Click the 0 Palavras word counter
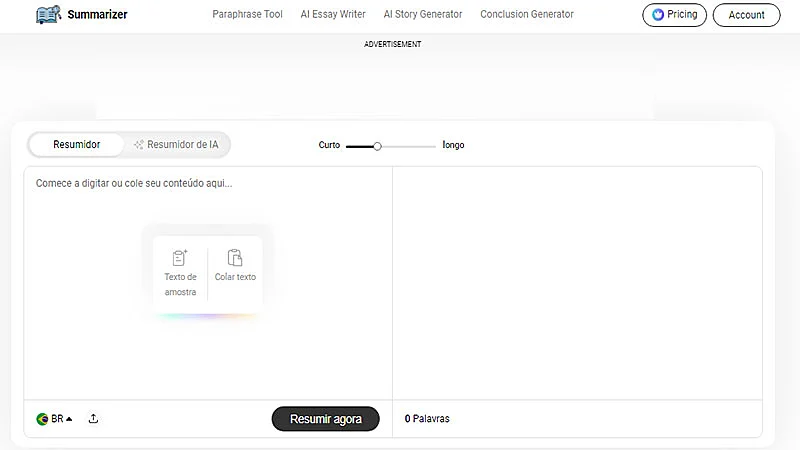This screenshot has width=800, height=450. pos(427,419)
